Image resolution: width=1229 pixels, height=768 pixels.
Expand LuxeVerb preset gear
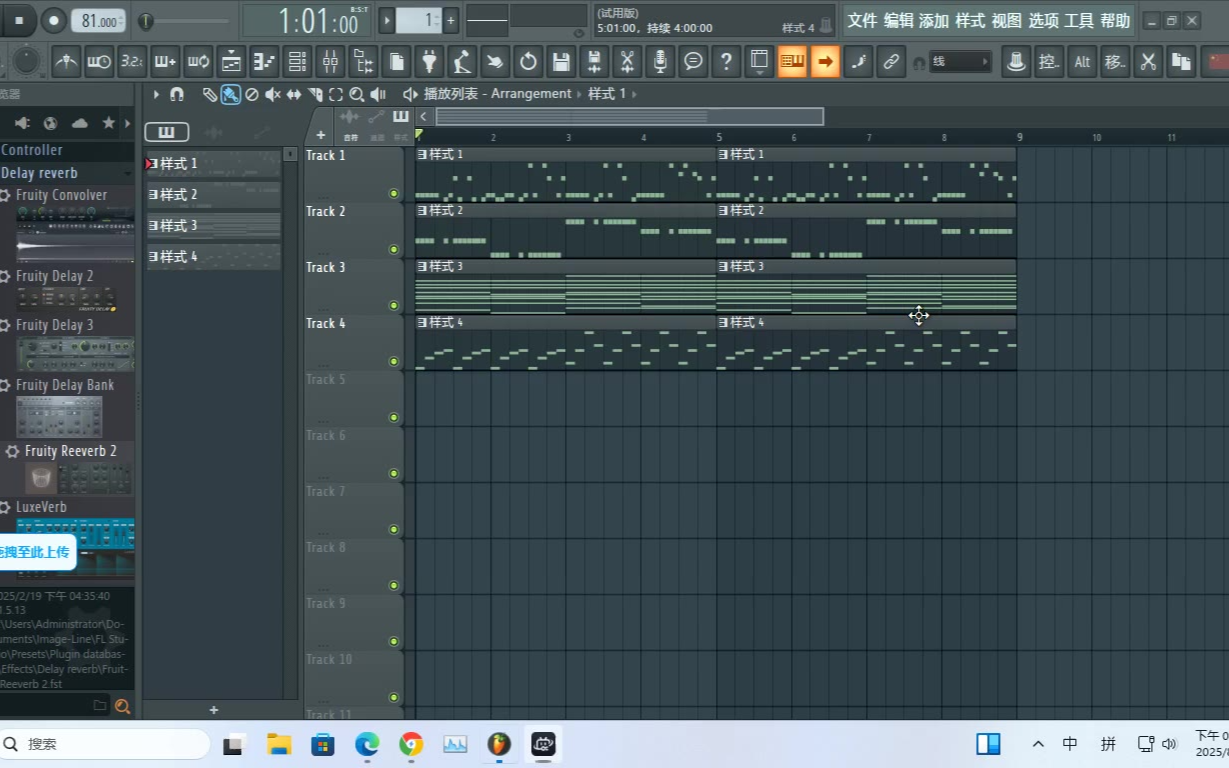click(6, 508)
